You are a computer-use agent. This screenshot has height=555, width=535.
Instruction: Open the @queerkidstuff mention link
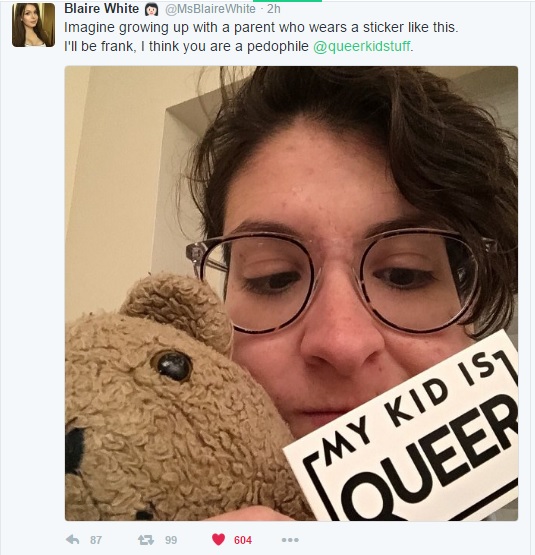click(362, 46)
